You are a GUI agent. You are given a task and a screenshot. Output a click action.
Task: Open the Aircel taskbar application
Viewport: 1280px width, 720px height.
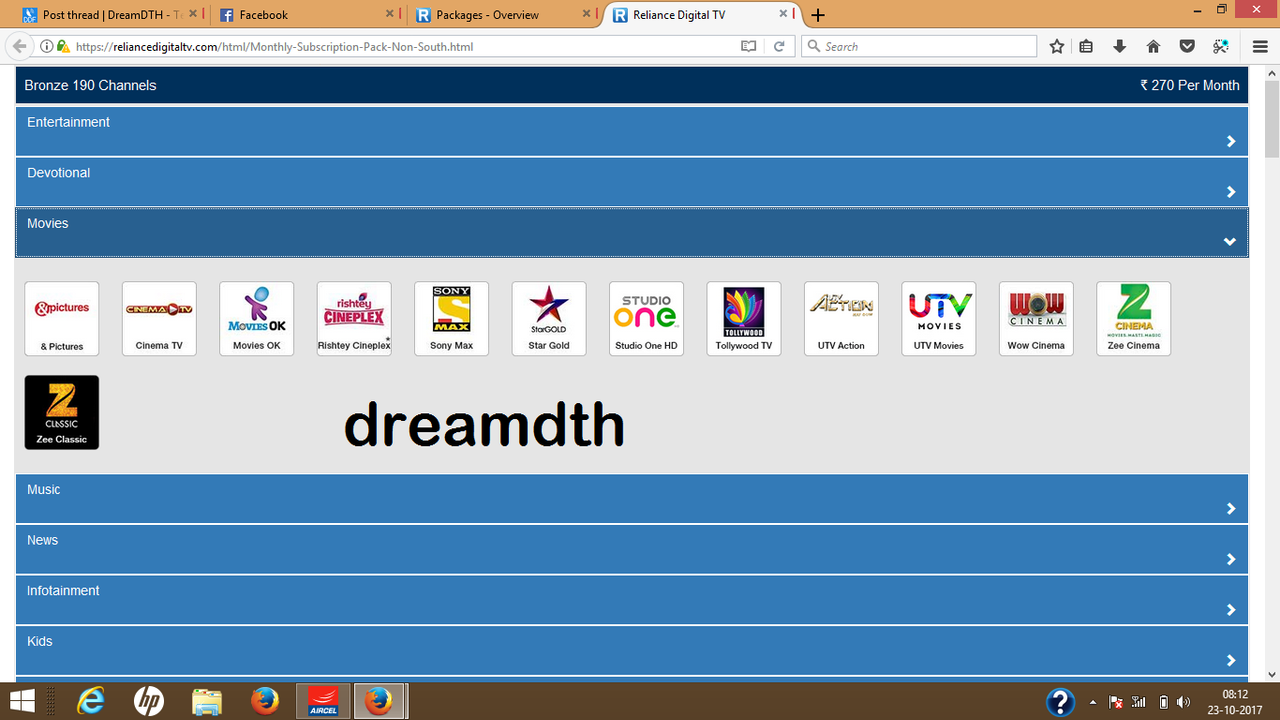click(323, 701)
